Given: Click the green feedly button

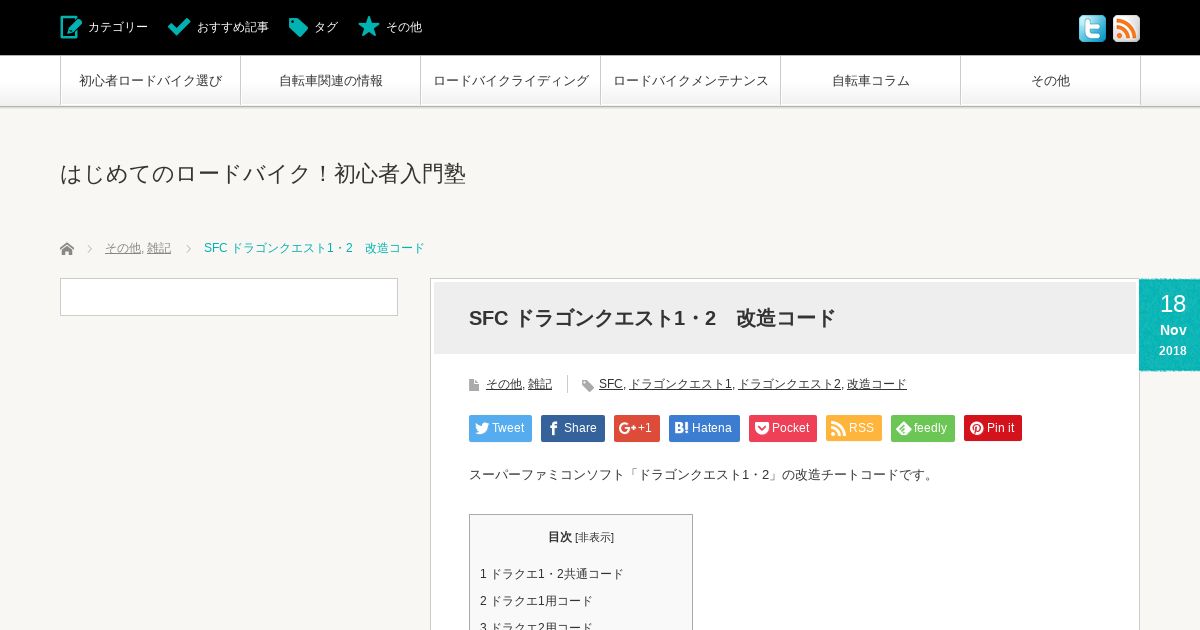Looking at the screenshot, I should (923, 428).
